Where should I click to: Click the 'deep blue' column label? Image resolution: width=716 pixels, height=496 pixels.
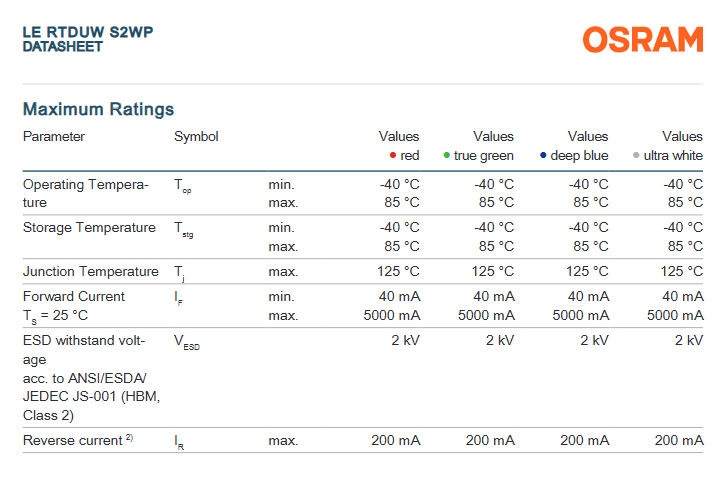tap(579, 156)
